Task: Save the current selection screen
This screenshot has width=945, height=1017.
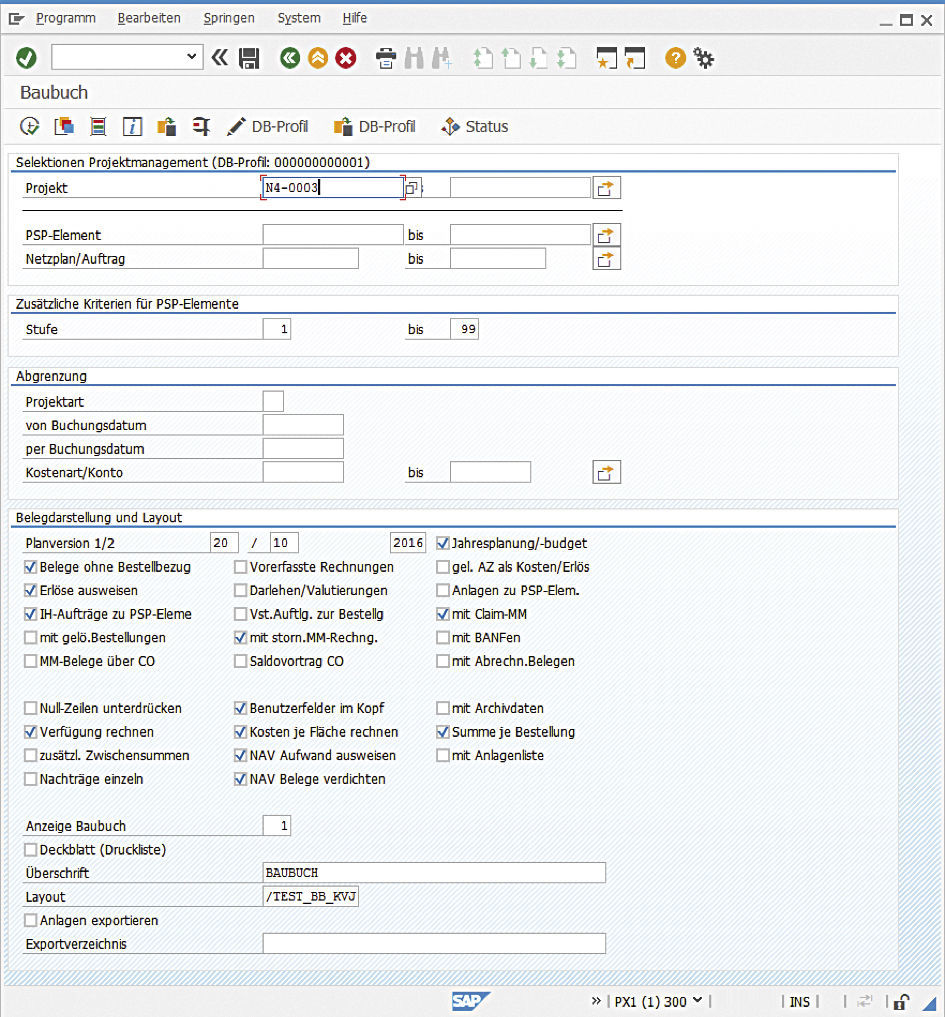Action: tap(249, 58)
